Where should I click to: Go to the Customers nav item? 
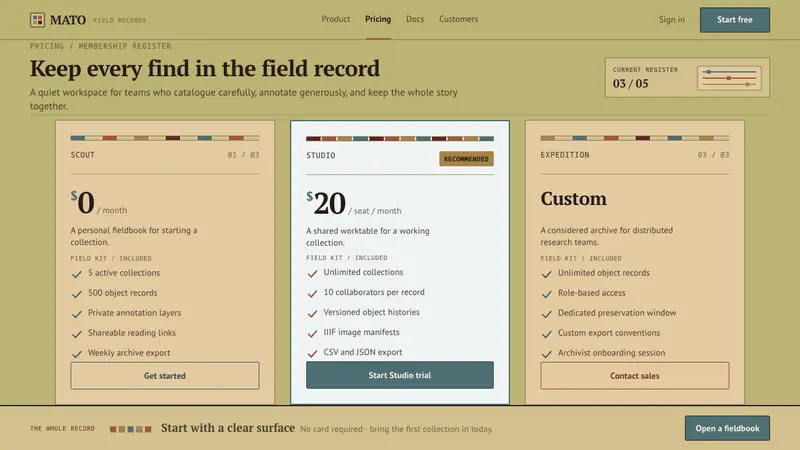(x=459, y=19)
